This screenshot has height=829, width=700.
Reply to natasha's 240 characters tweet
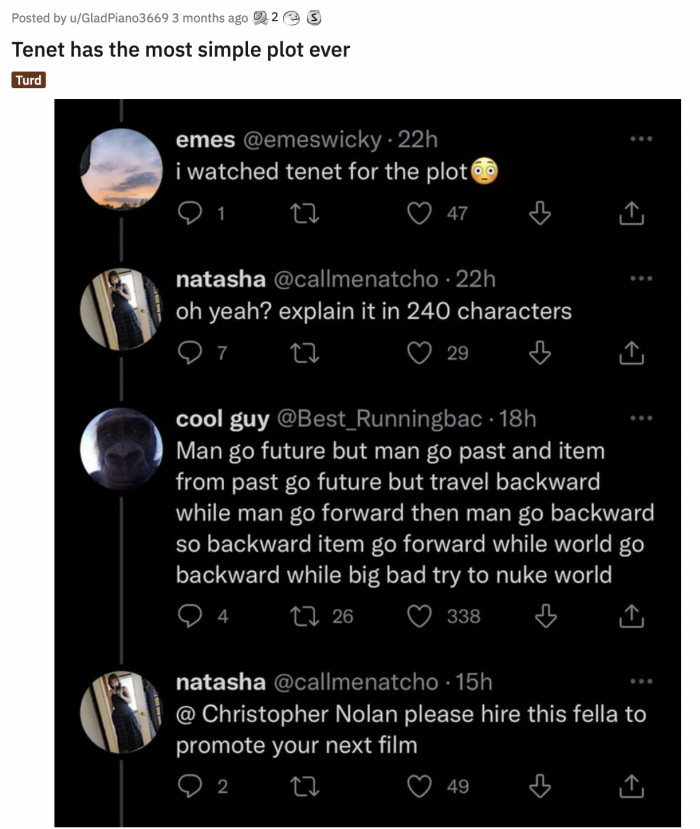tap(189, 352)
